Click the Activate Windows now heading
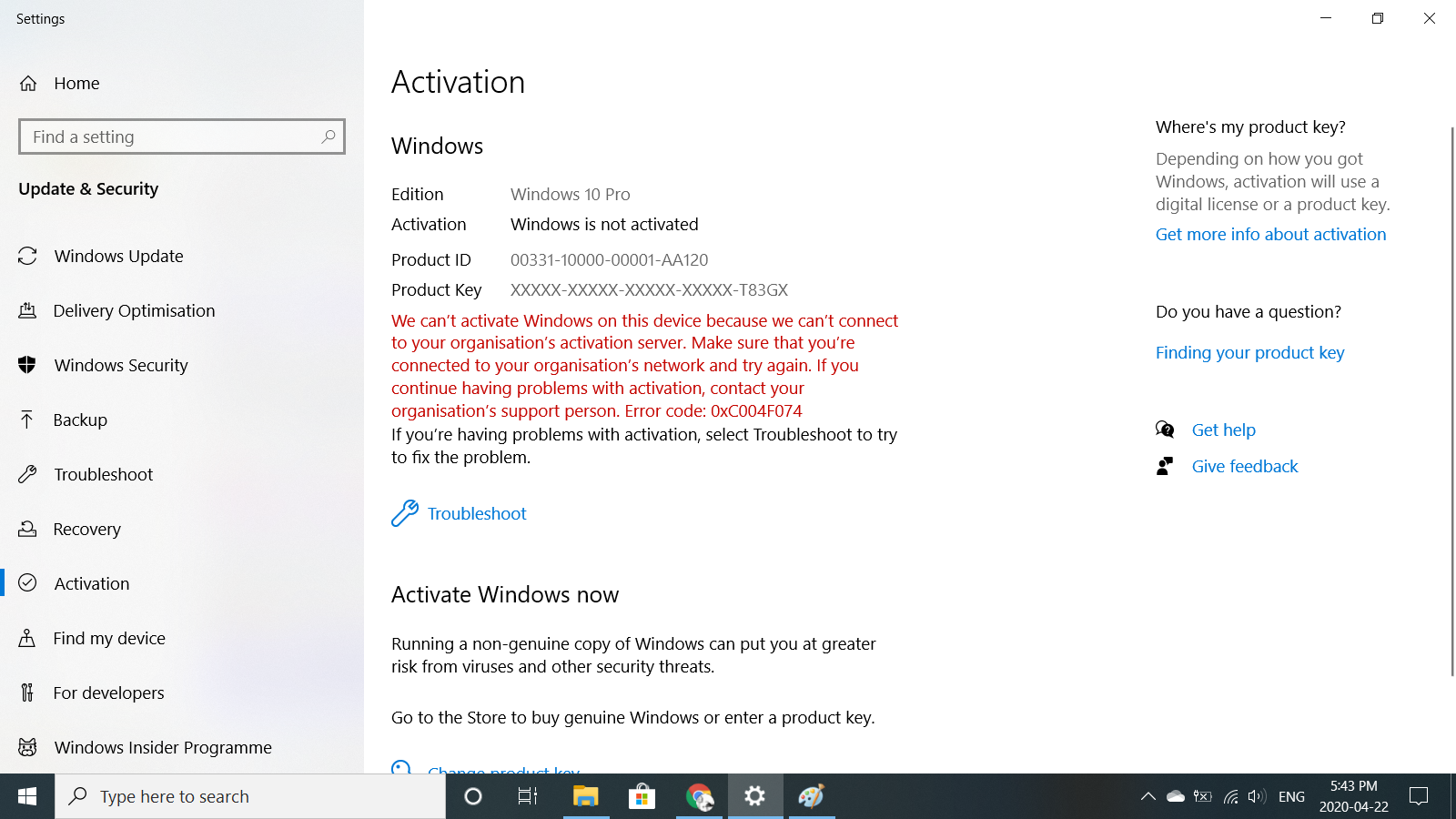 point(505,594)
